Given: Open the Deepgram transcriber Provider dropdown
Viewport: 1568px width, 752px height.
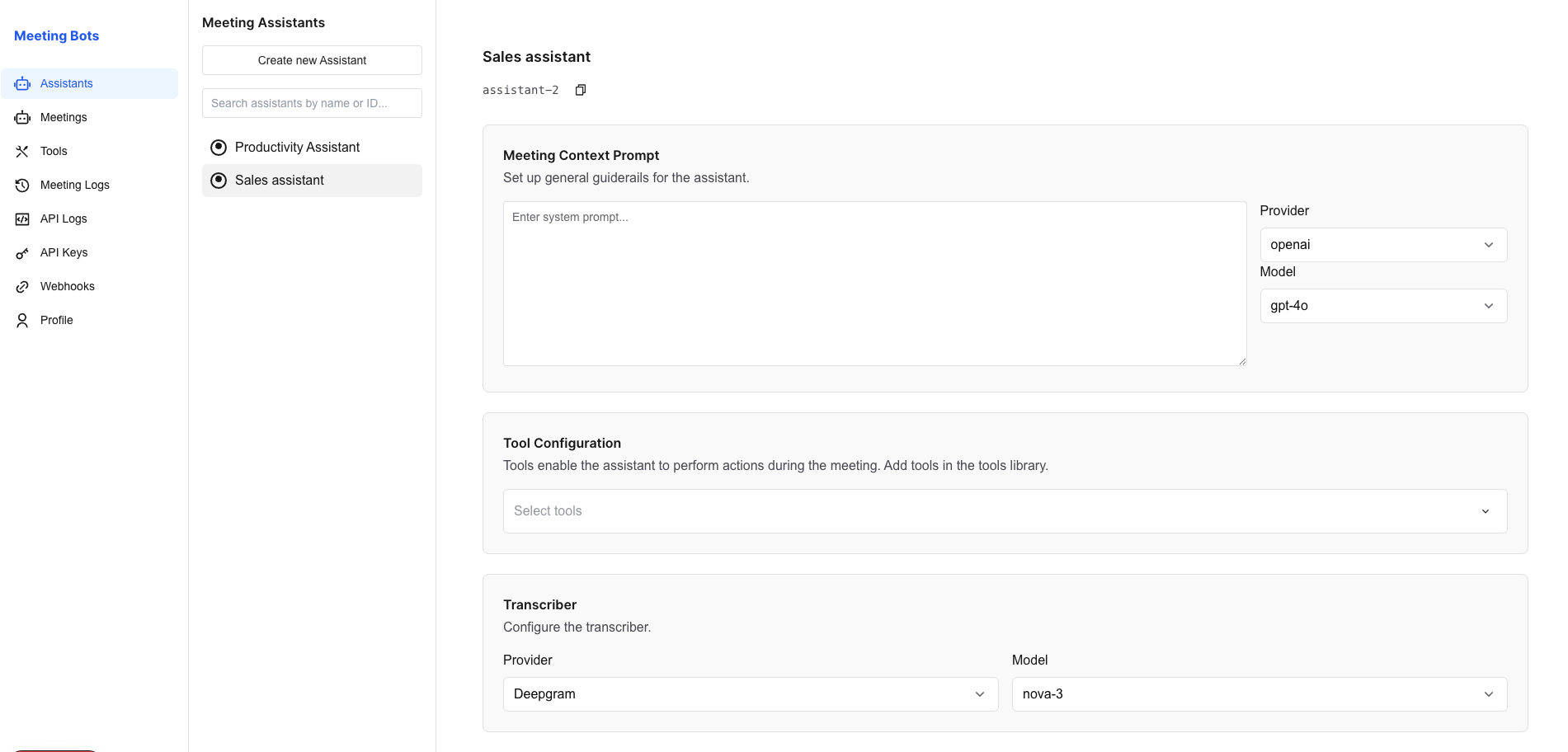Looking at the screenshot, I should coord(750,694).
